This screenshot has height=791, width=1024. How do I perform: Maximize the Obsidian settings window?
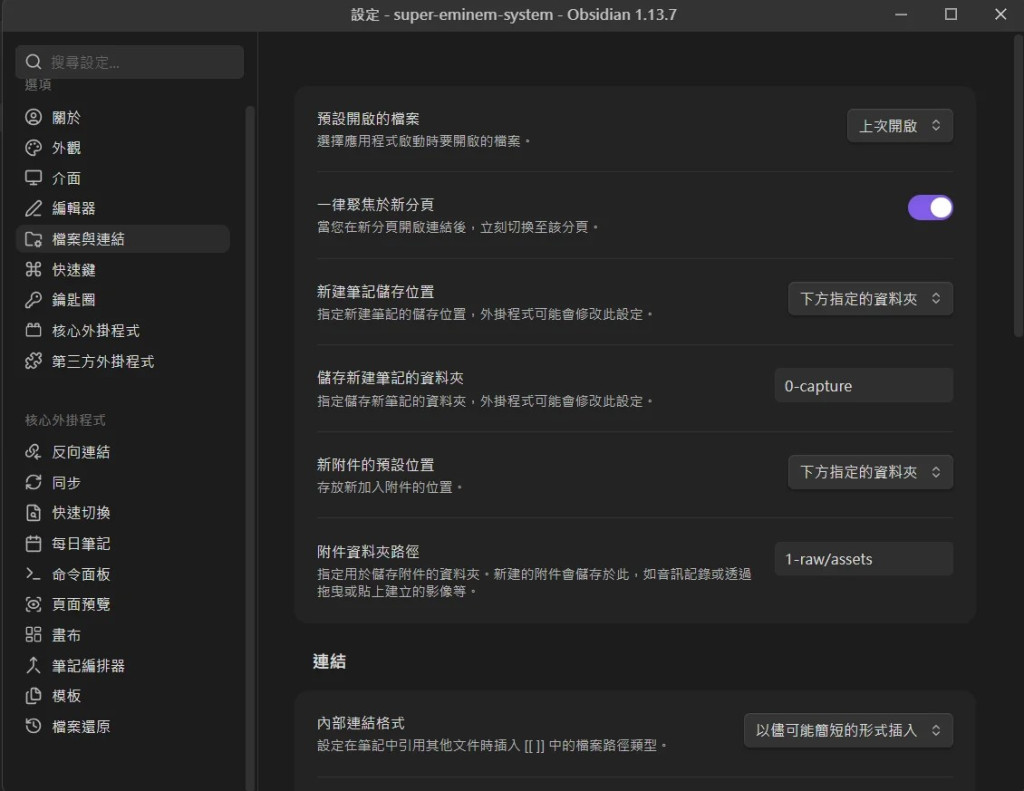point(951,14)
